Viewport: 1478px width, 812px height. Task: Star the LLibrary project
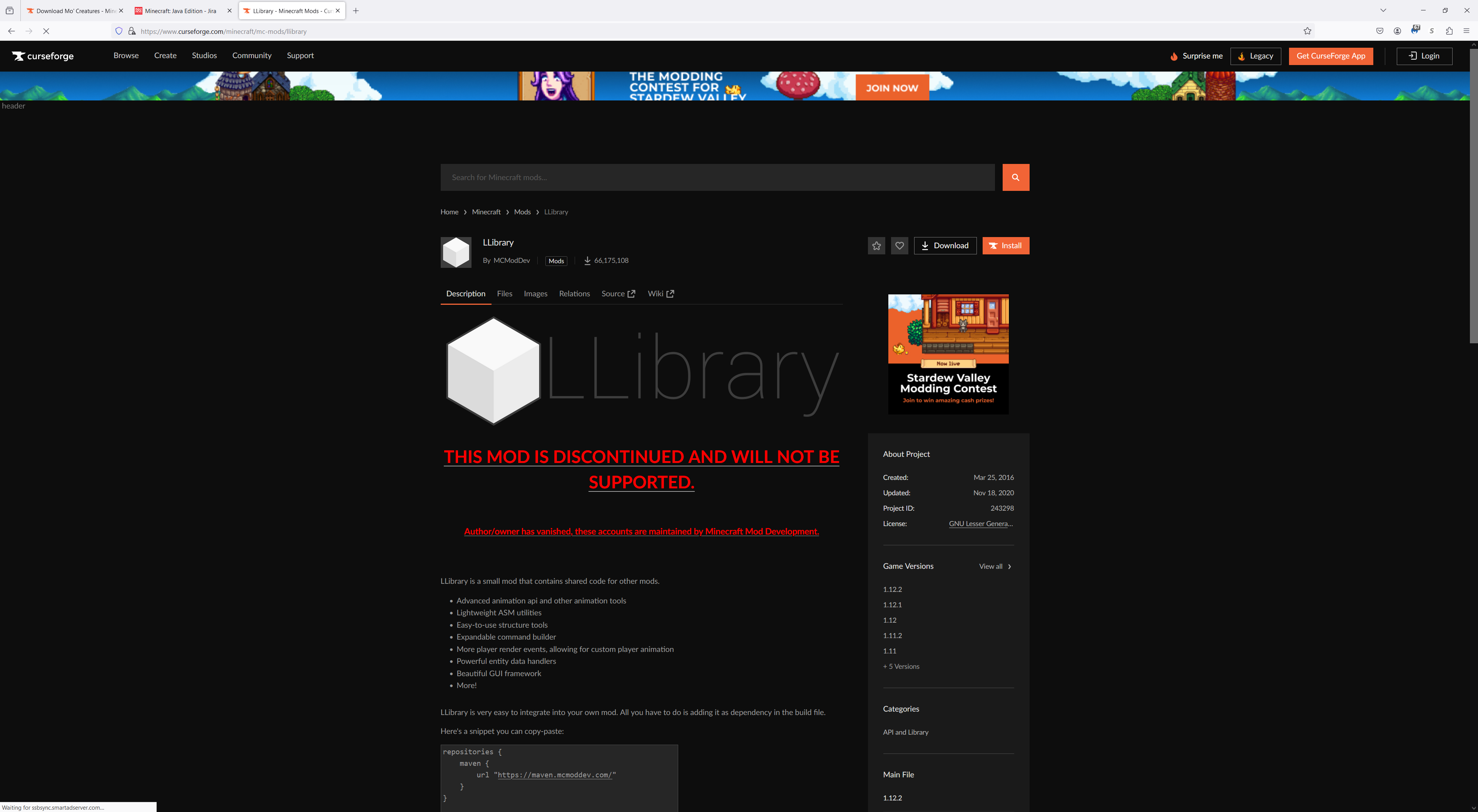[876, 246]
